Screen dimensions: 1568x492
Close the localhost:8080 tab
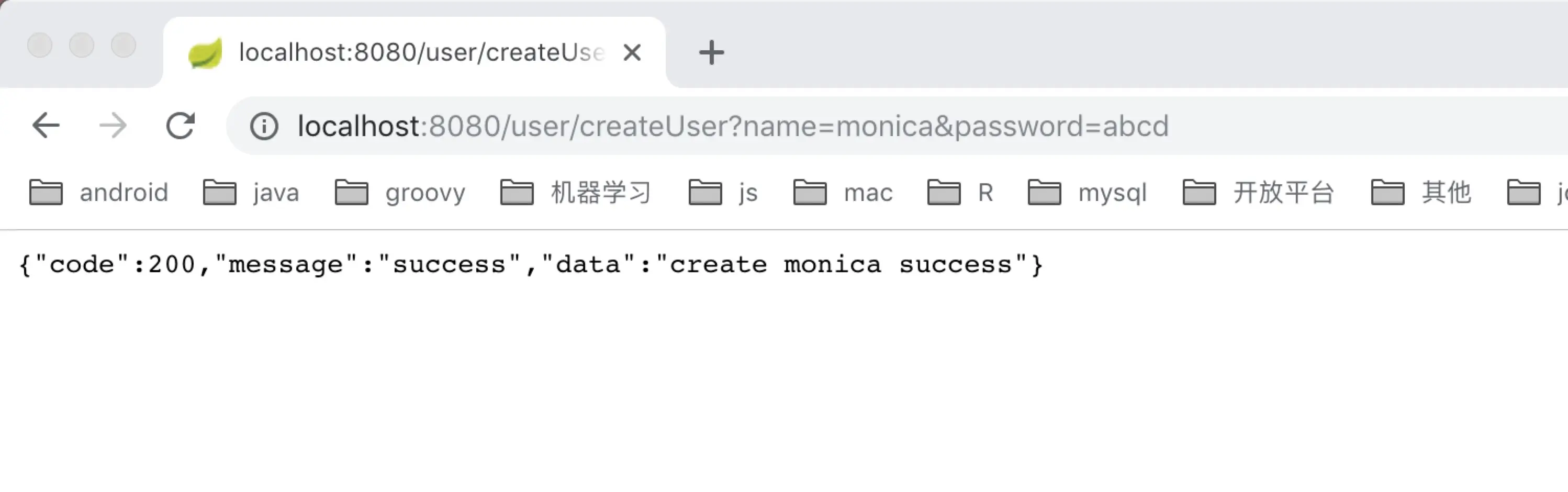(632, 52)
